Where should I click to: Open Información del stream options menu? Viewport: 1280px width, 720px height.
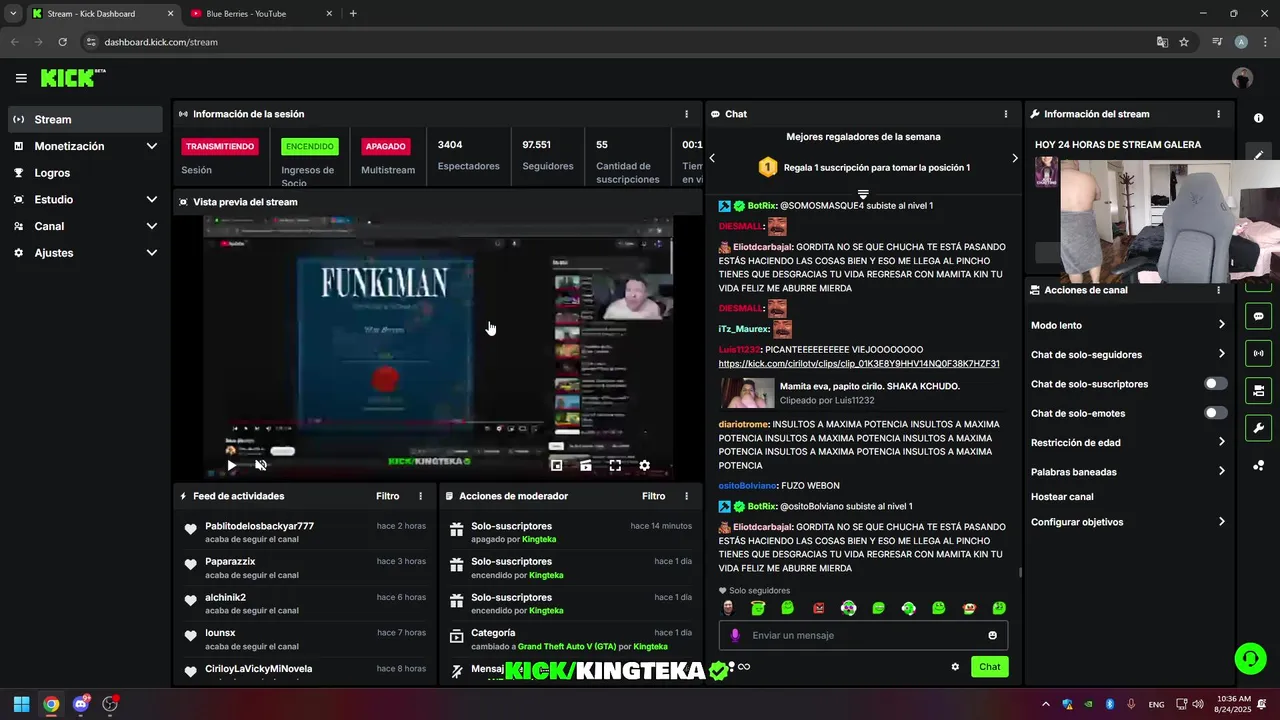click(1218, 114)
